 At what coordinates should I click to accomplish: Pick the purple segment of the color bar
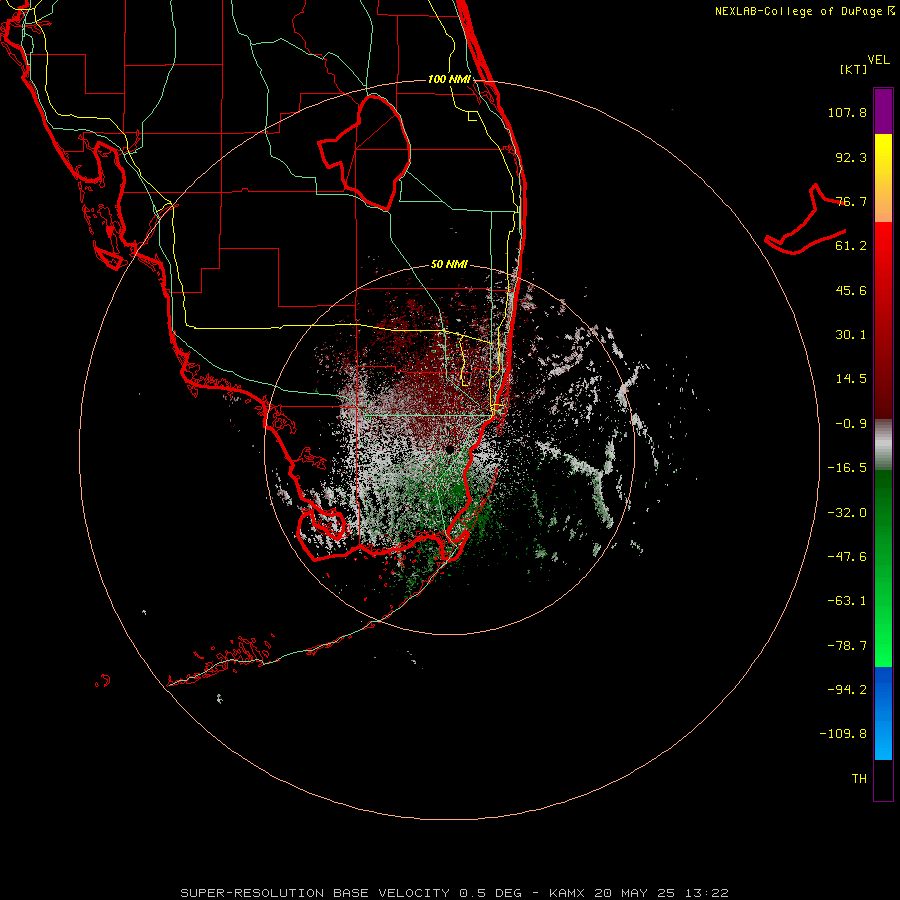(883, 111)
